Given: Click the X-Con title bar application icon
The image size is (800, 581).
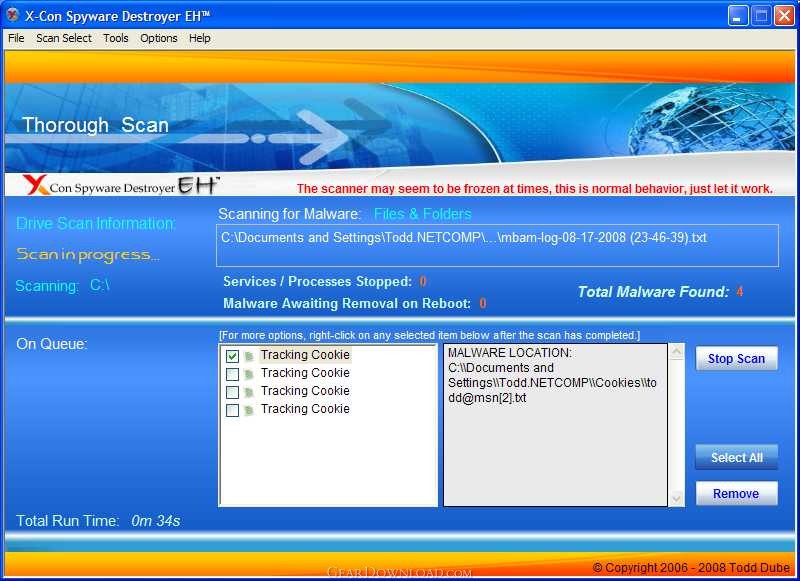Looking at the screenshot, I should click(x=13, y=15).
